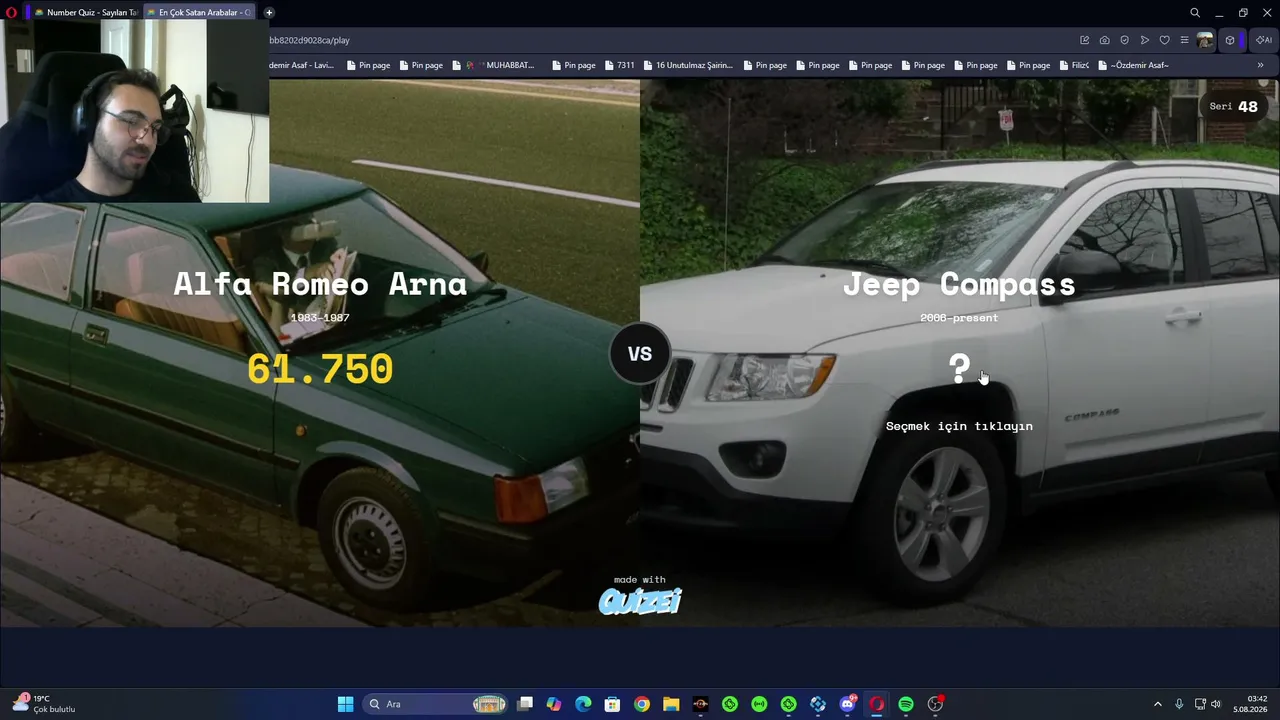Open the MUHABBAT bookmark

500,65
